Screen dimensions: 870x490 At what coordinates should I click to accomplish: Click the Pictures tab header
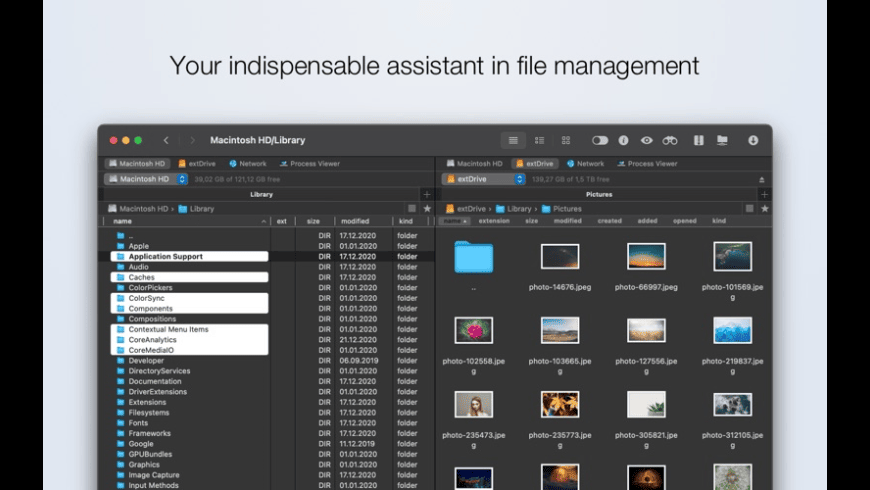point(599,194)
